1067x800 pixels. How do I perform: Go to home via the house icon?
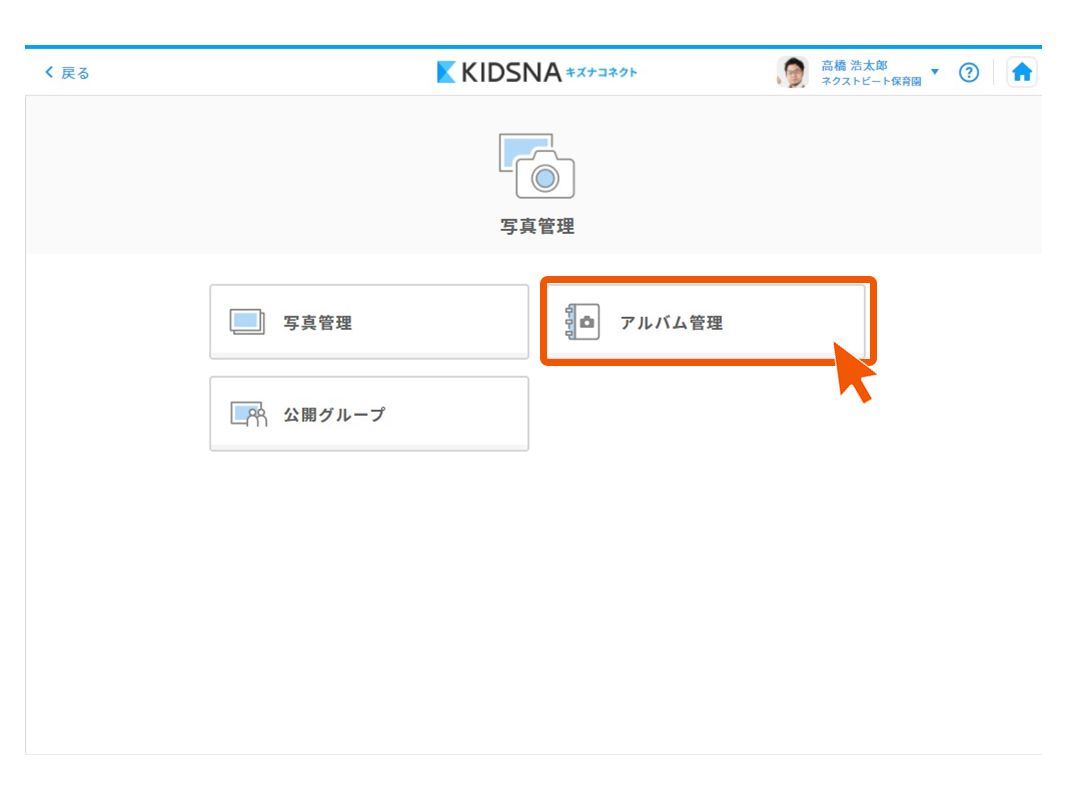(1021, 72)
